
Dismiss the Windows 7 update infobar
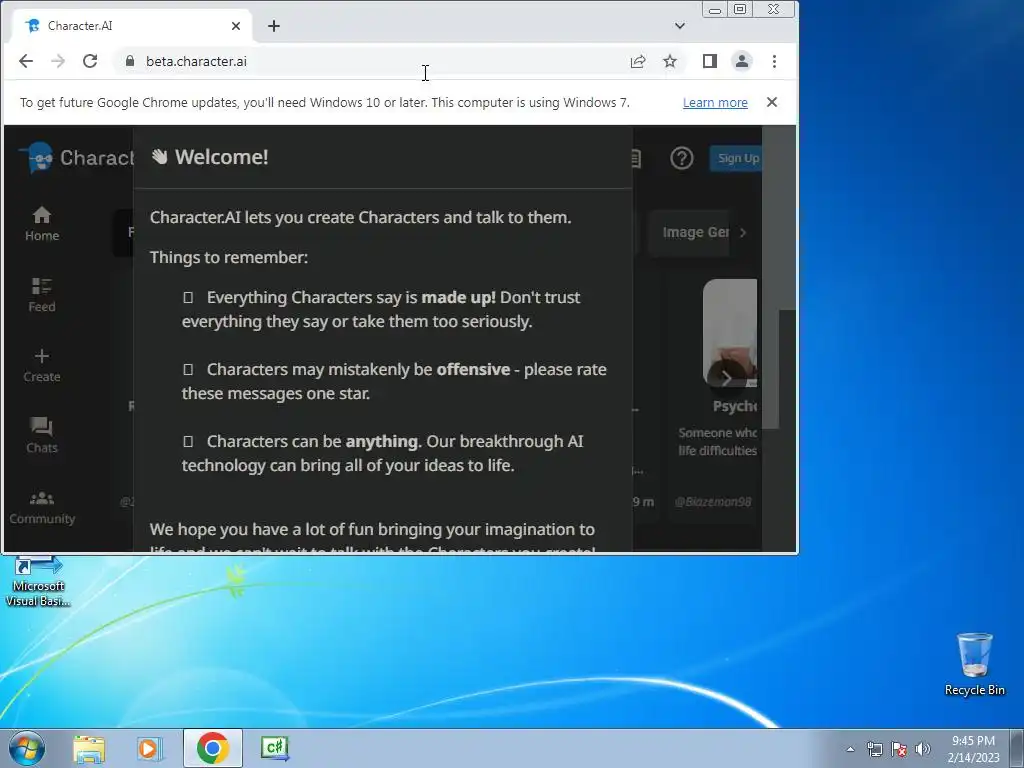(x=772, y=103)
